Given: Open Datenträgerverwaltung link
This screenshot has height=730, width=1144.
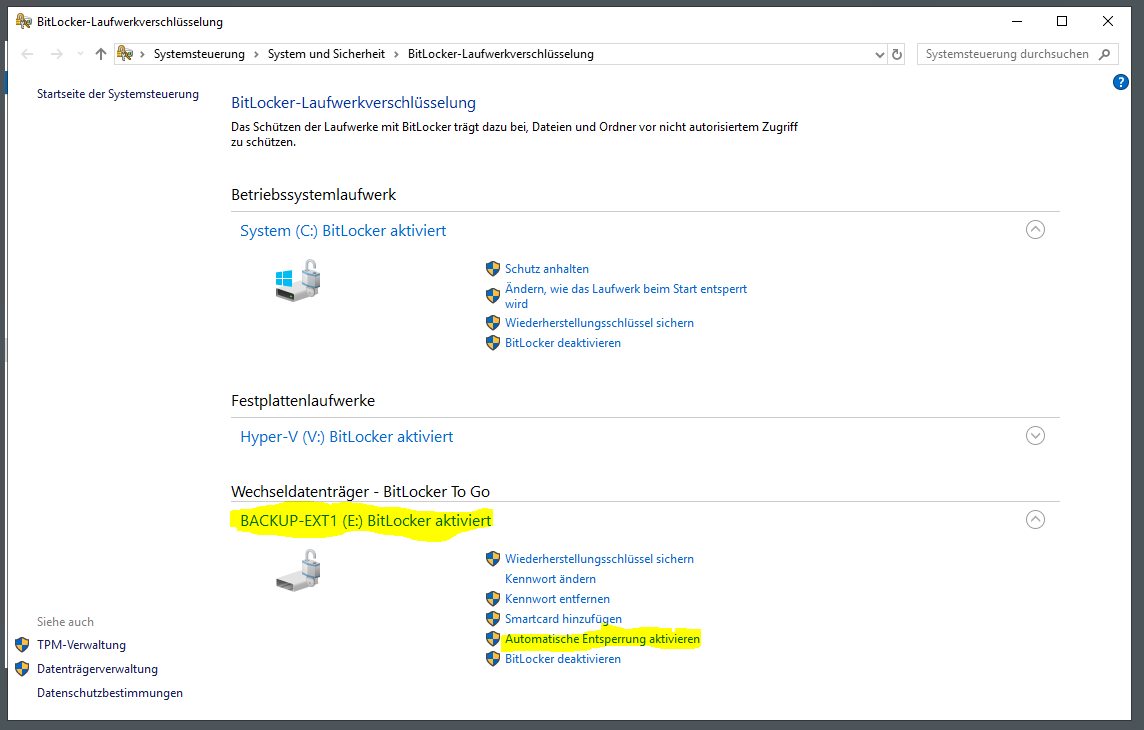Looking at the screenshot, I should tap(97, 669).
